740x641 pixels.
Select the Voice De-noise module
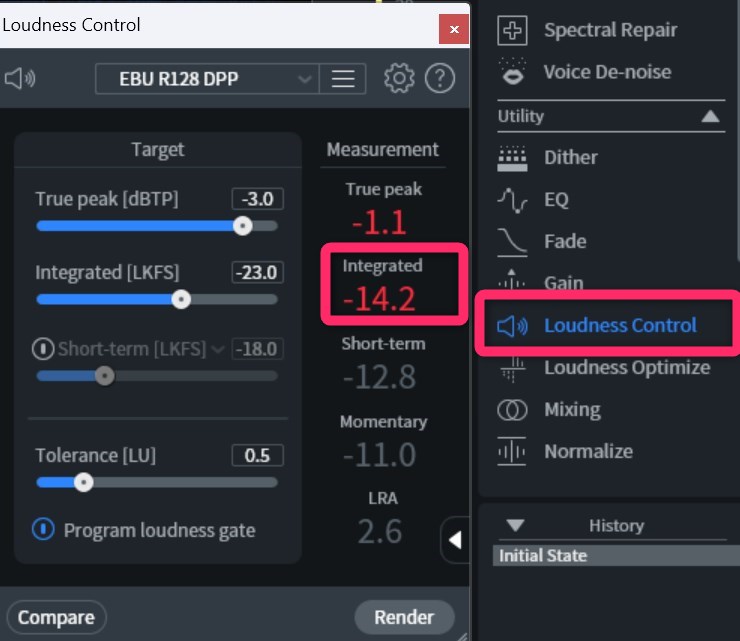pos(606,72)
